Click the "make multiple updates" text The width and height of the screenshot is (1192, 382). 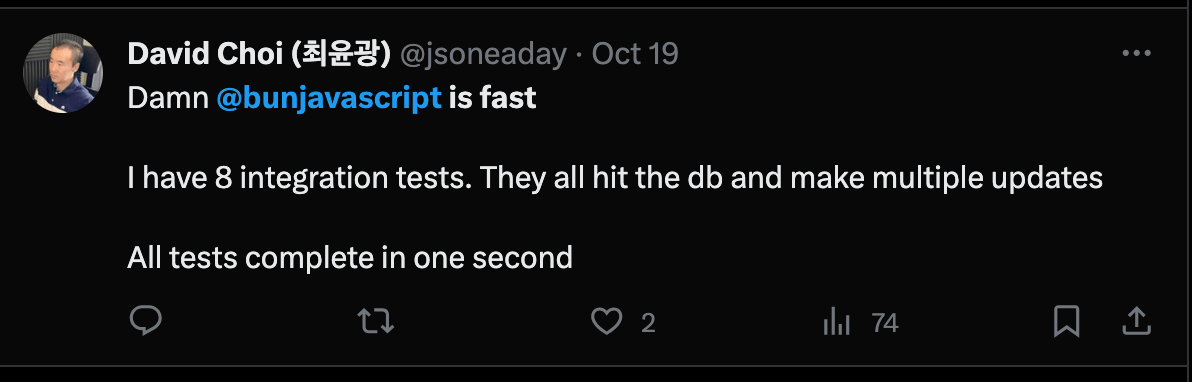point(946,178)
